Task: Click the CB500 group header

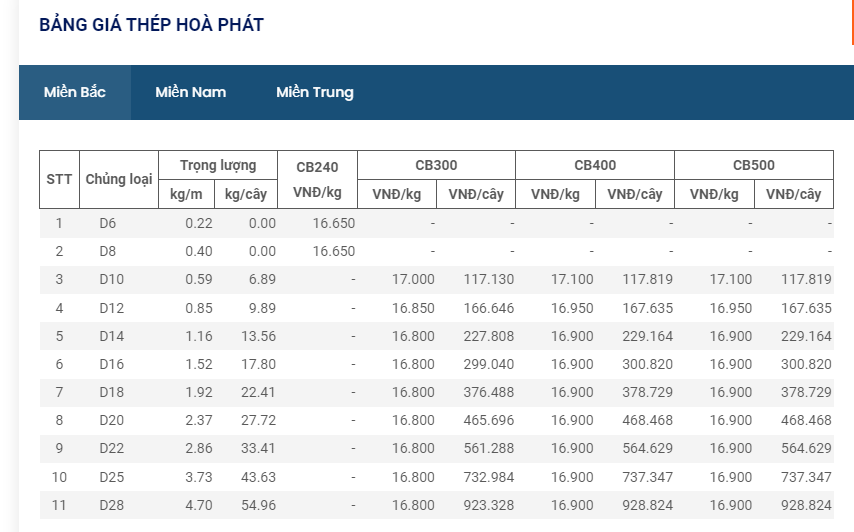Action: pos(754,165)
